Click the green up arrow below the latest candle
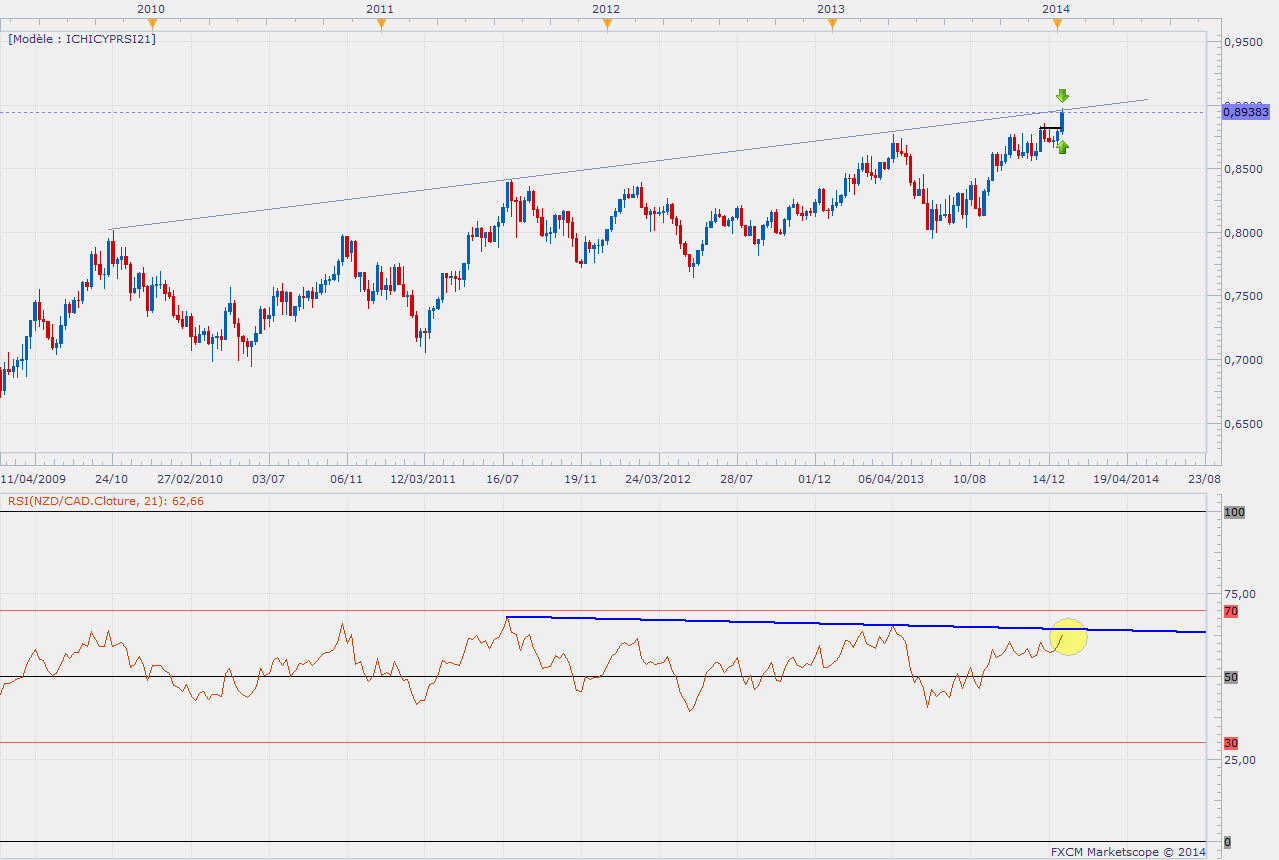1279x860 pixels. 1062,147
